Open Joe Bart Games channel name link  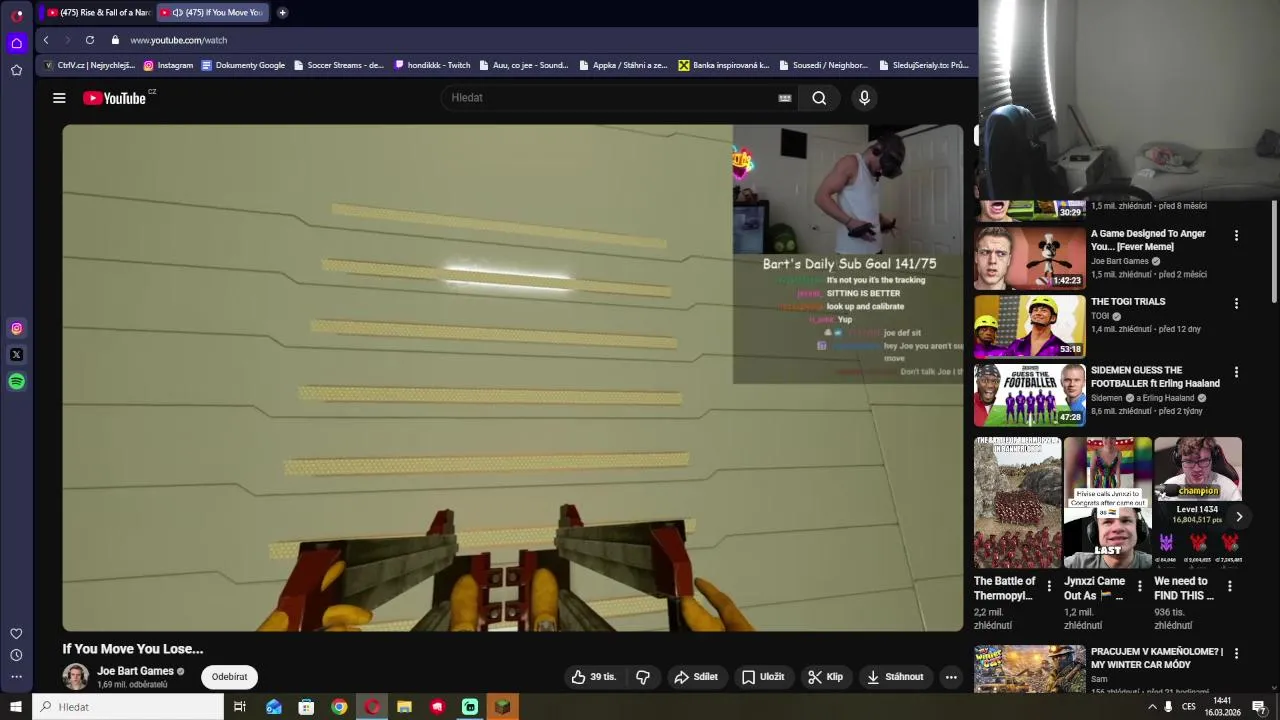(135, 671)
